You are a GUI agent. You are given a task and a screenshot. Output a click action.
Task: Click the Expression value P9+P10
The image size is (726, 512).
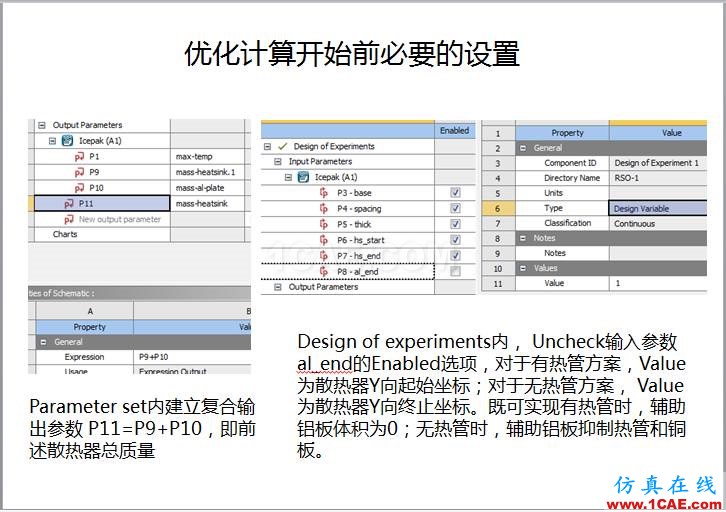tap(192, 357)
